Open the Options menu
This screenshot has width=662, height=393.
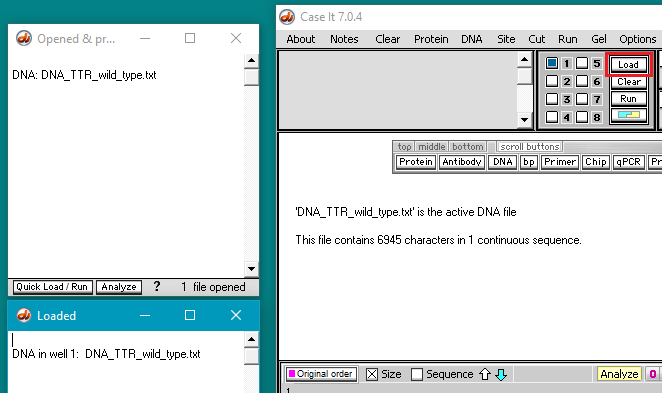coord(638,39)
